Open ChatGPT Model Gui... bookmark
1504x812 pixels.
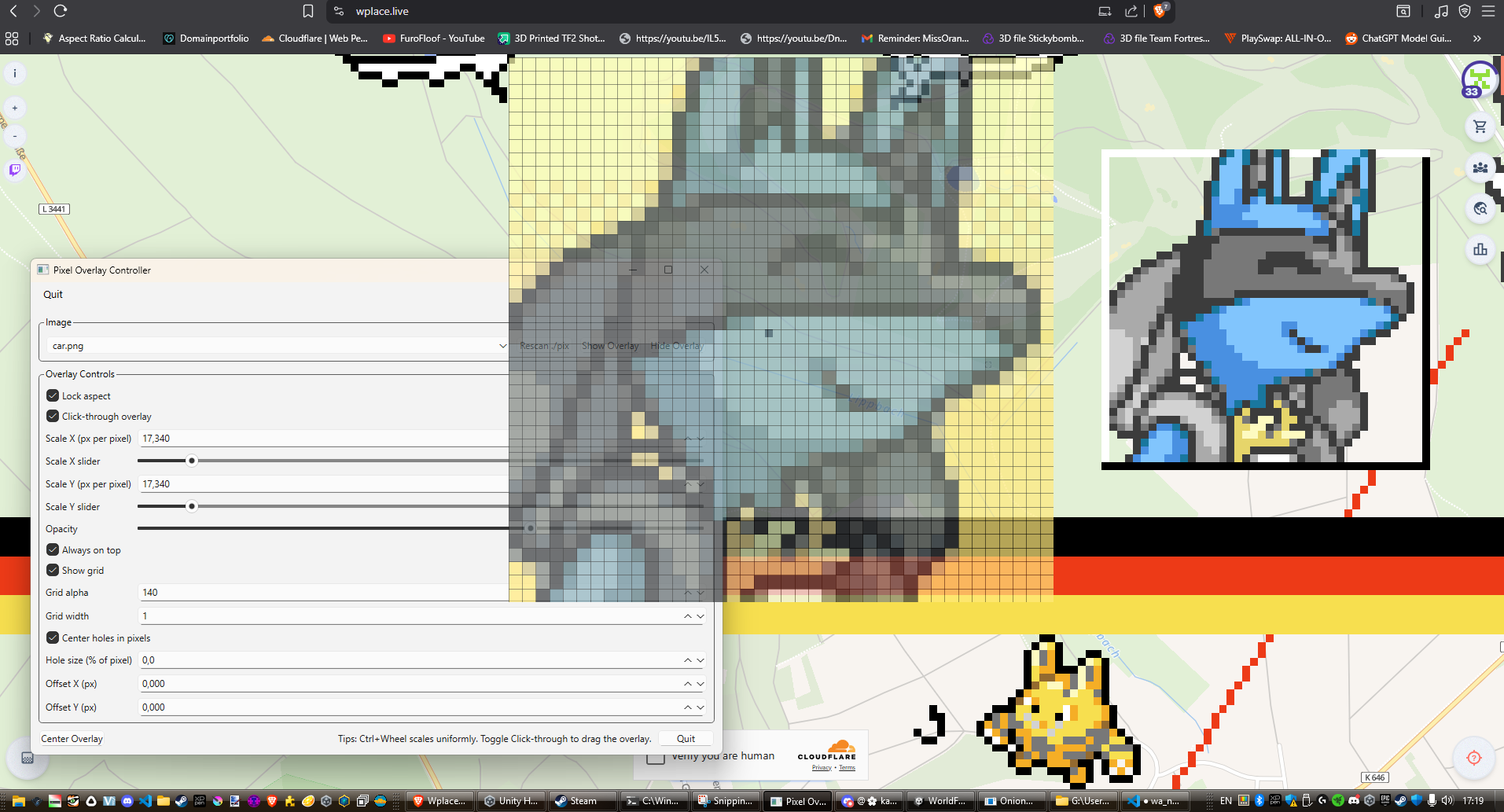pyautogui.click(x=1399, y=38)
